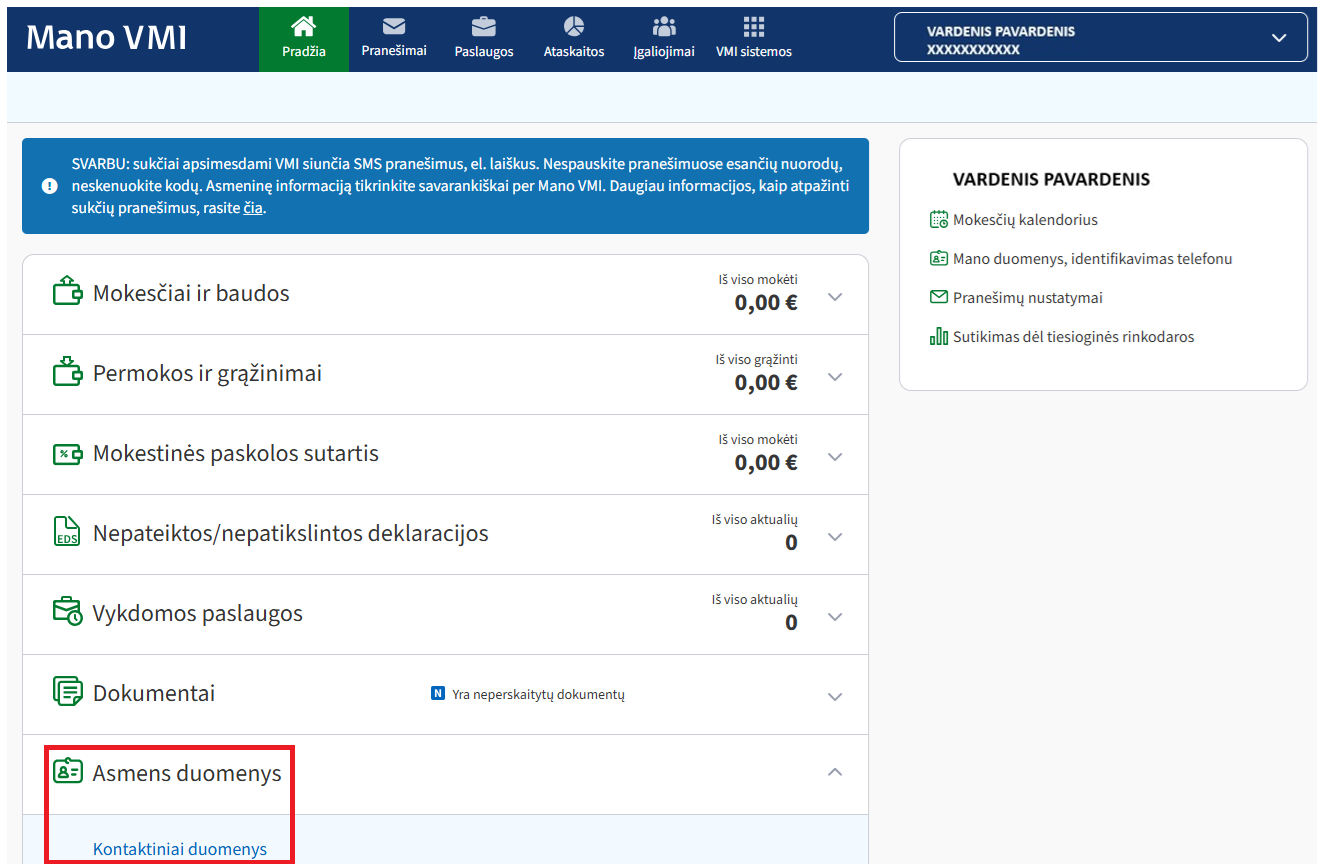Click the Mano VMI logo title
The height and width of the screenshot is (864, 1330).
click(x=106, y=37)
